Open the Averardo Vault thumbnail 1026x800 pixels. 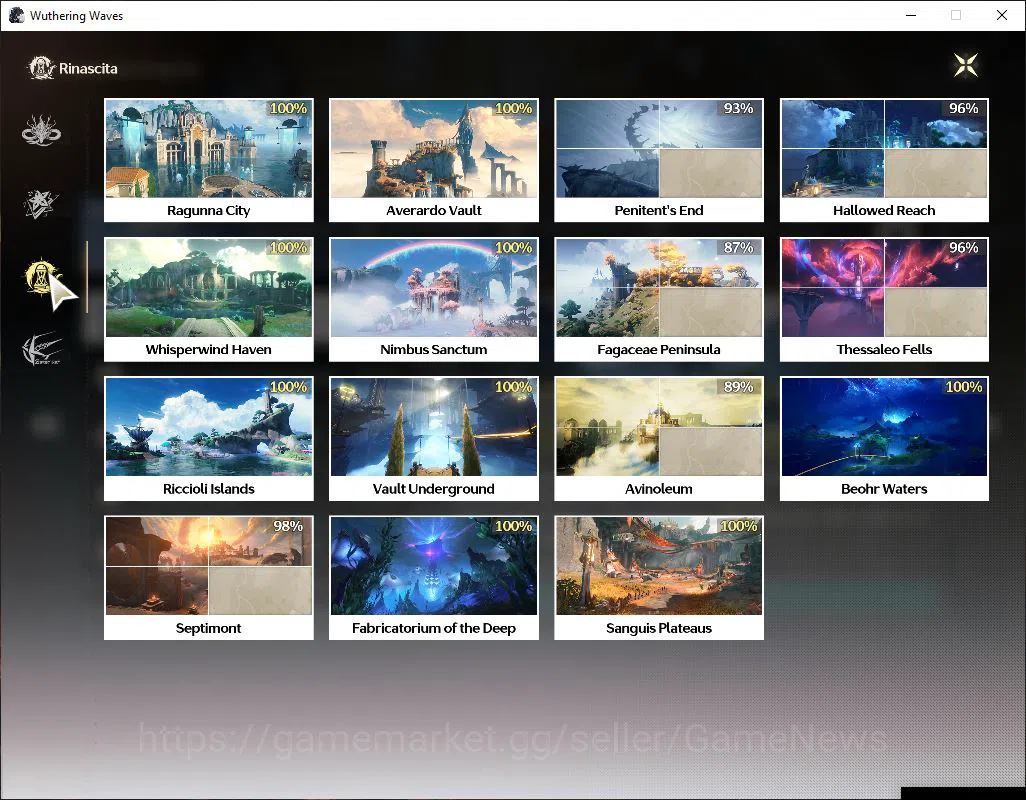point(434,148)
